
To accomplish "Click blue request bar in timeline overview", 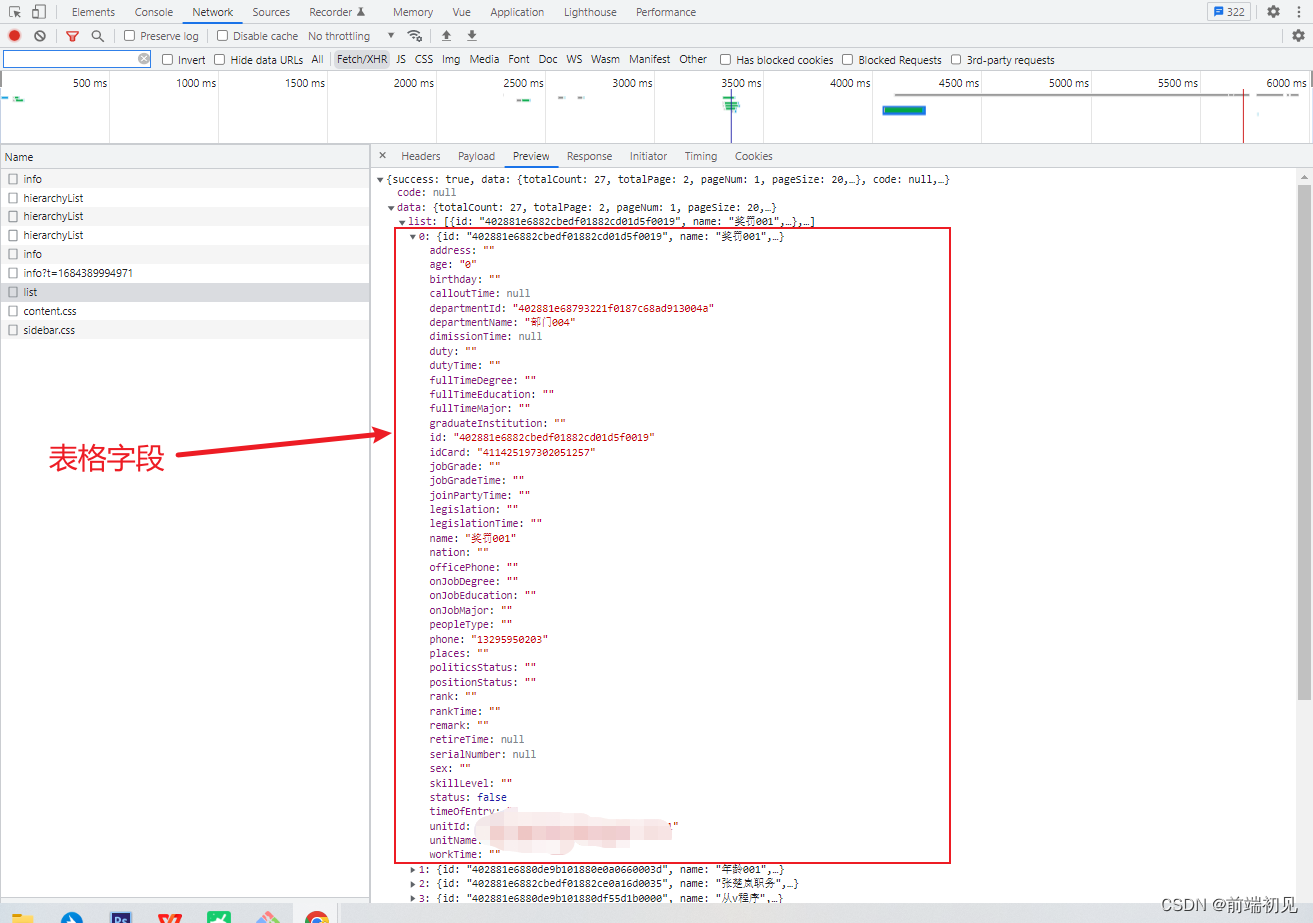I will point(904,110).
